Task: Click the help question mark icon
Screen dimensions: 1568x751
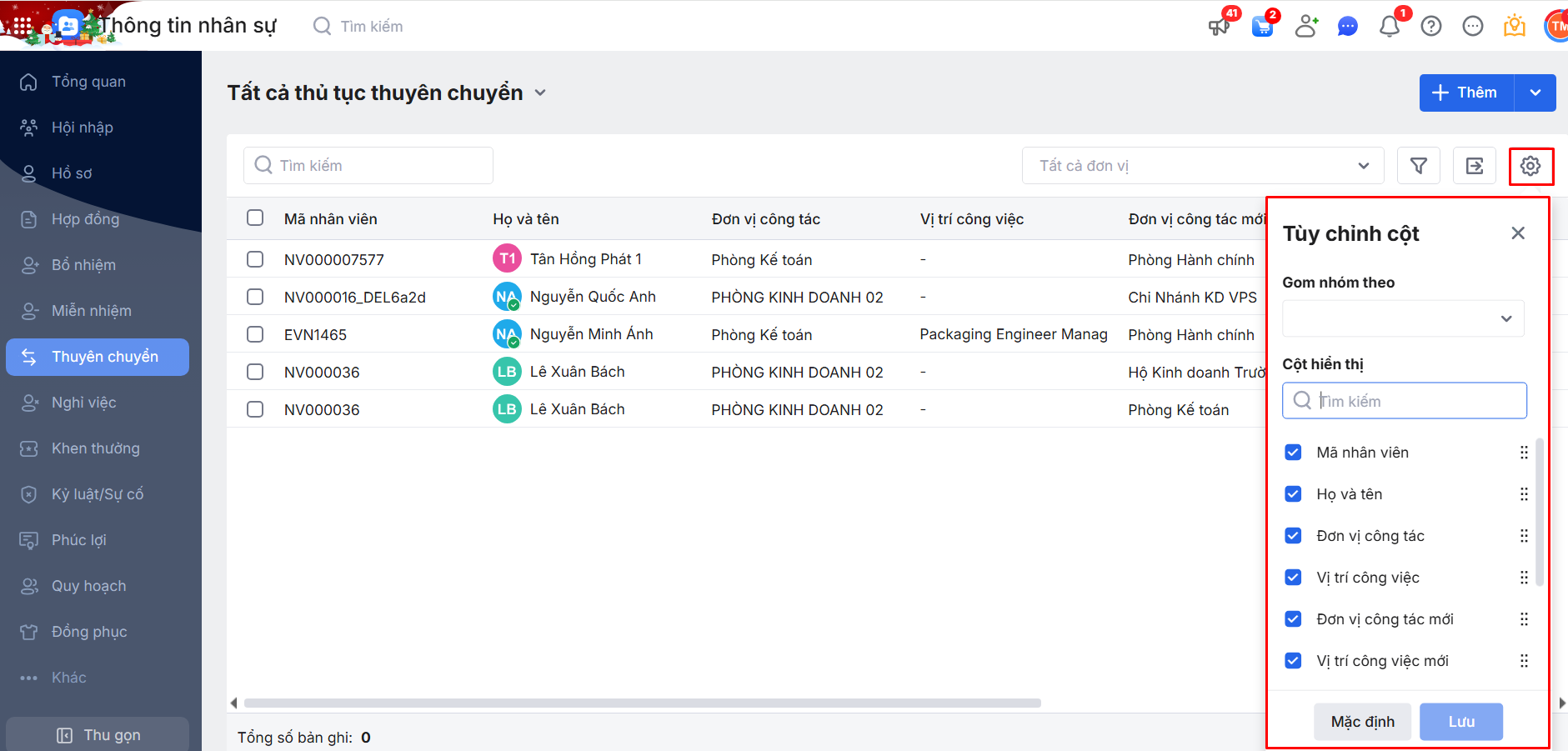Action: point(1430,27)
